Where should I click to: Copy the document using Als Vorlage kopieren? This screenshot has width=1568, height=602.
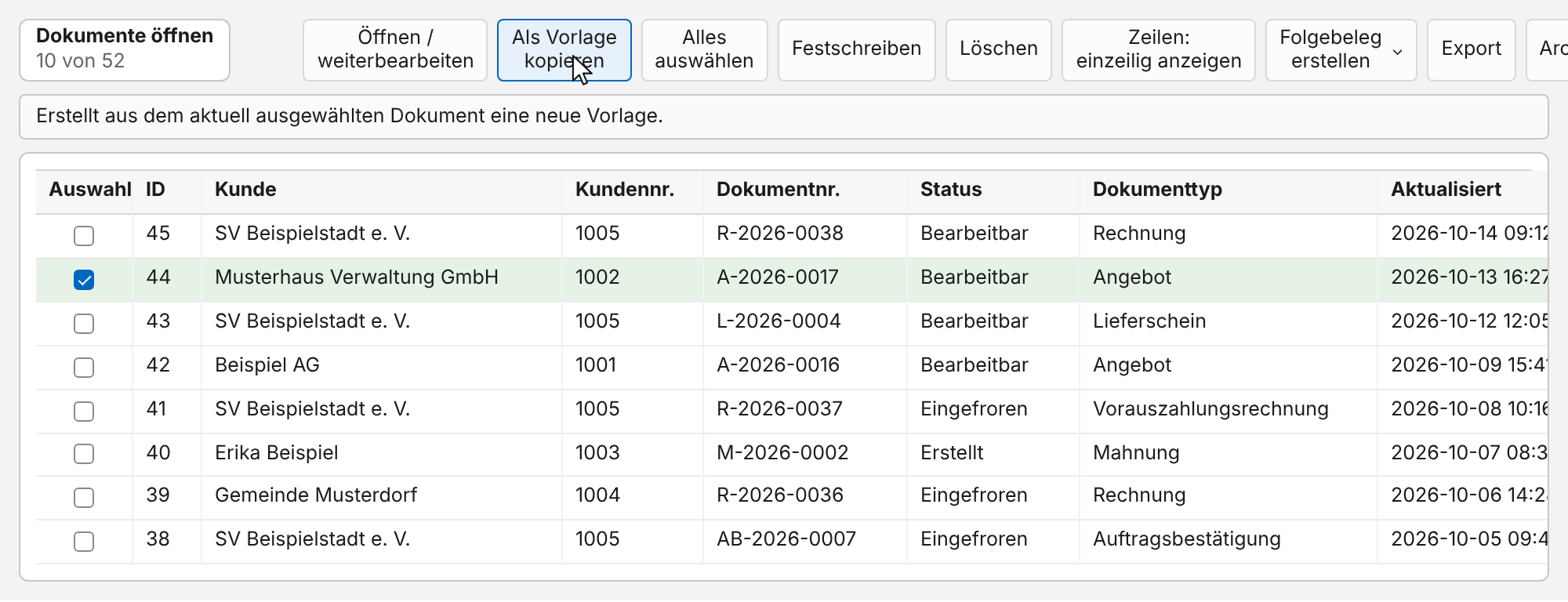(564, 49)
